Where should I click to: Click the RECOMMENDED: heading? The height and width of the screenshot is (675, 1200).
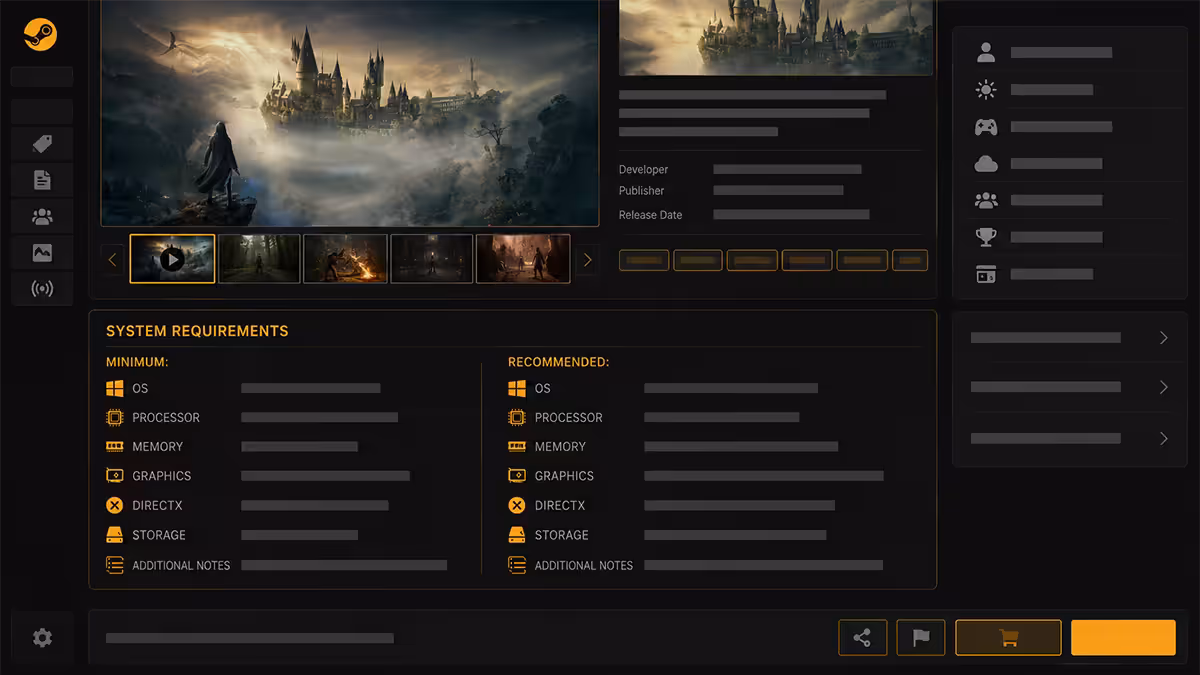pos(558,362)
